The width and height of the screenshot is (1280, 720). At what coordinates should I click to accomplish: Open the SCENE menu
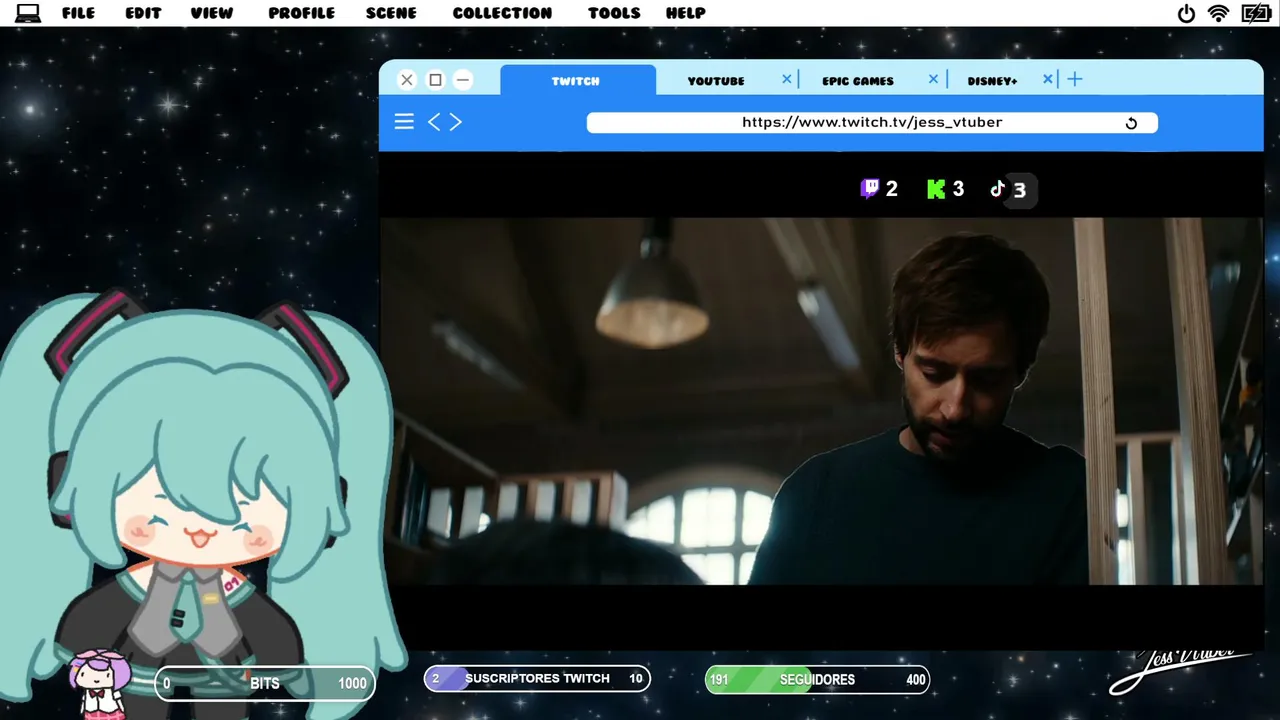coord(391,13)
